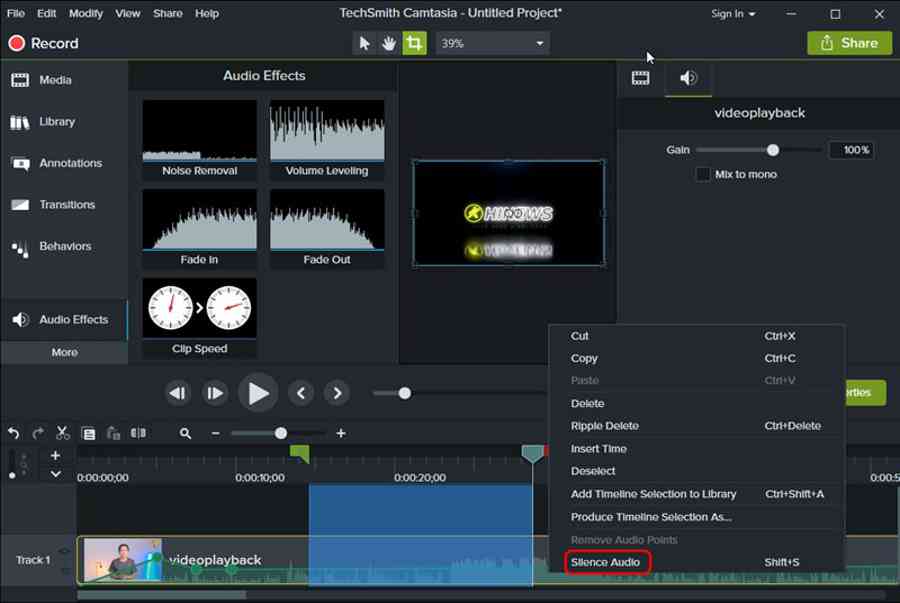Screen dimensions: 900x603
Task: Select the Volume Leveling effect thumbnail
Action: [327, 139]
